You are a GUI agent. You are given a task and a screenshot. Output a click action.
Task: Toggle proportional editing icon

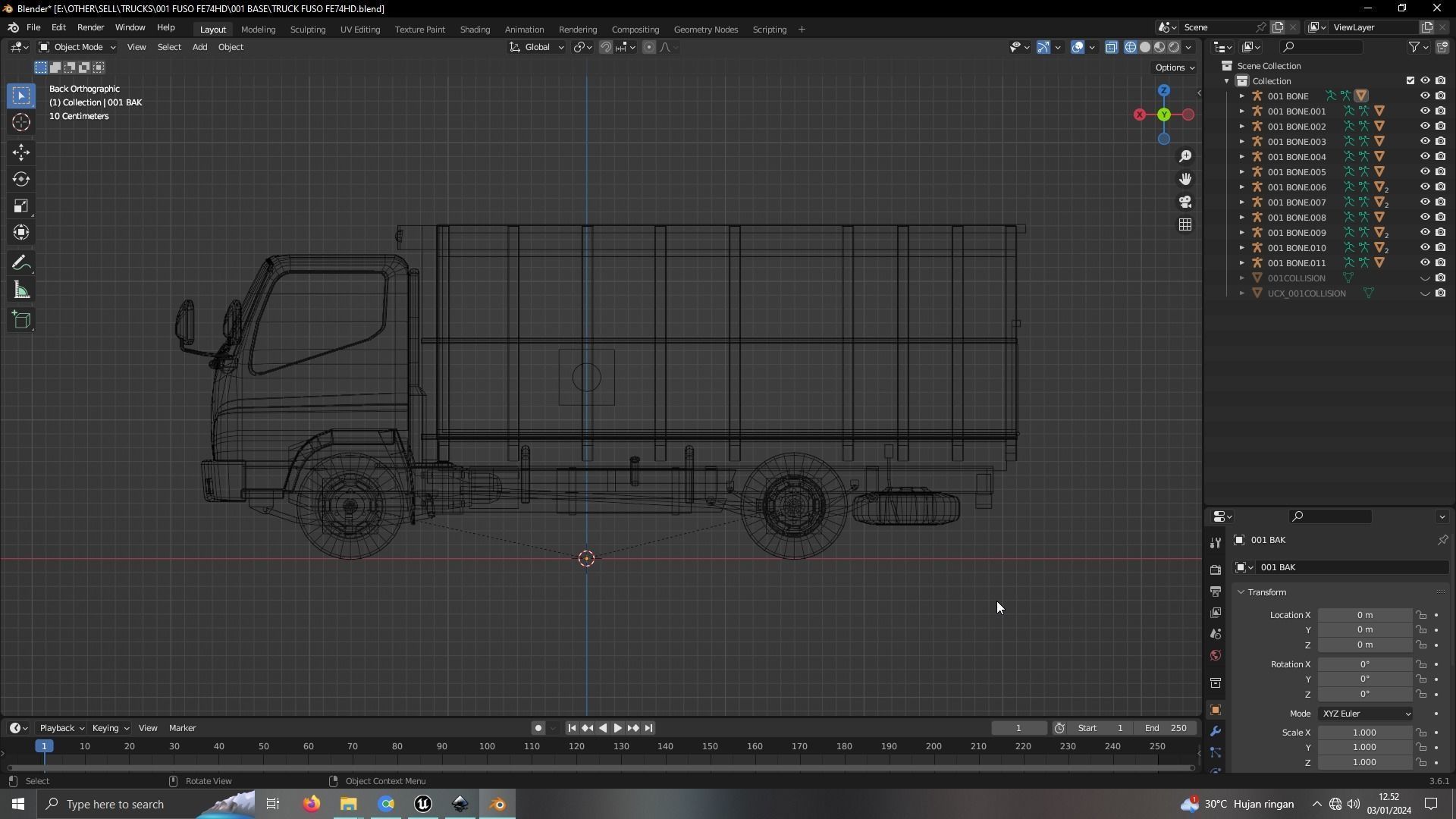649,47
